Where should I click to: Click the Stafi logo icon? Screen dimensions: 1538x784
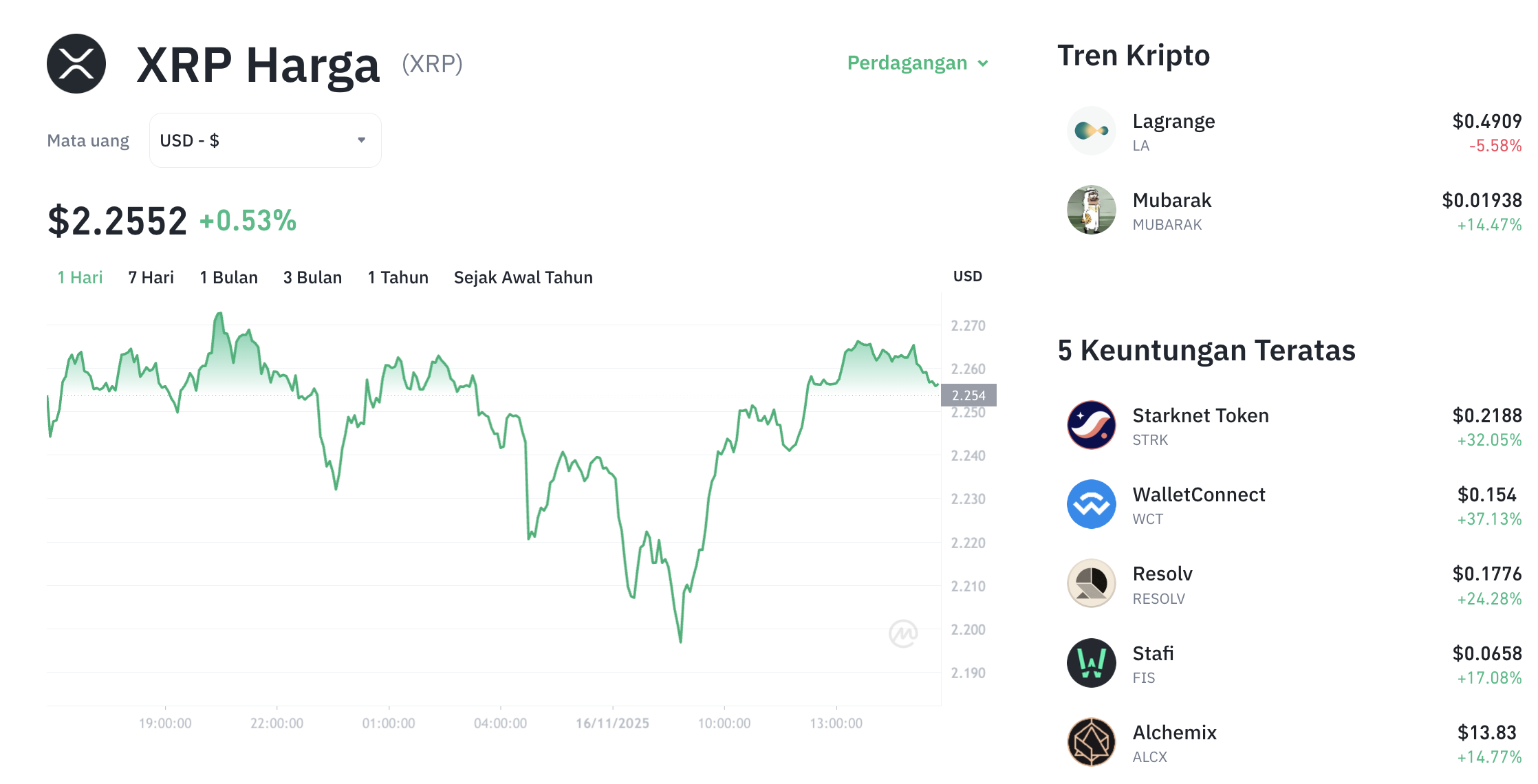[1091, 663]
